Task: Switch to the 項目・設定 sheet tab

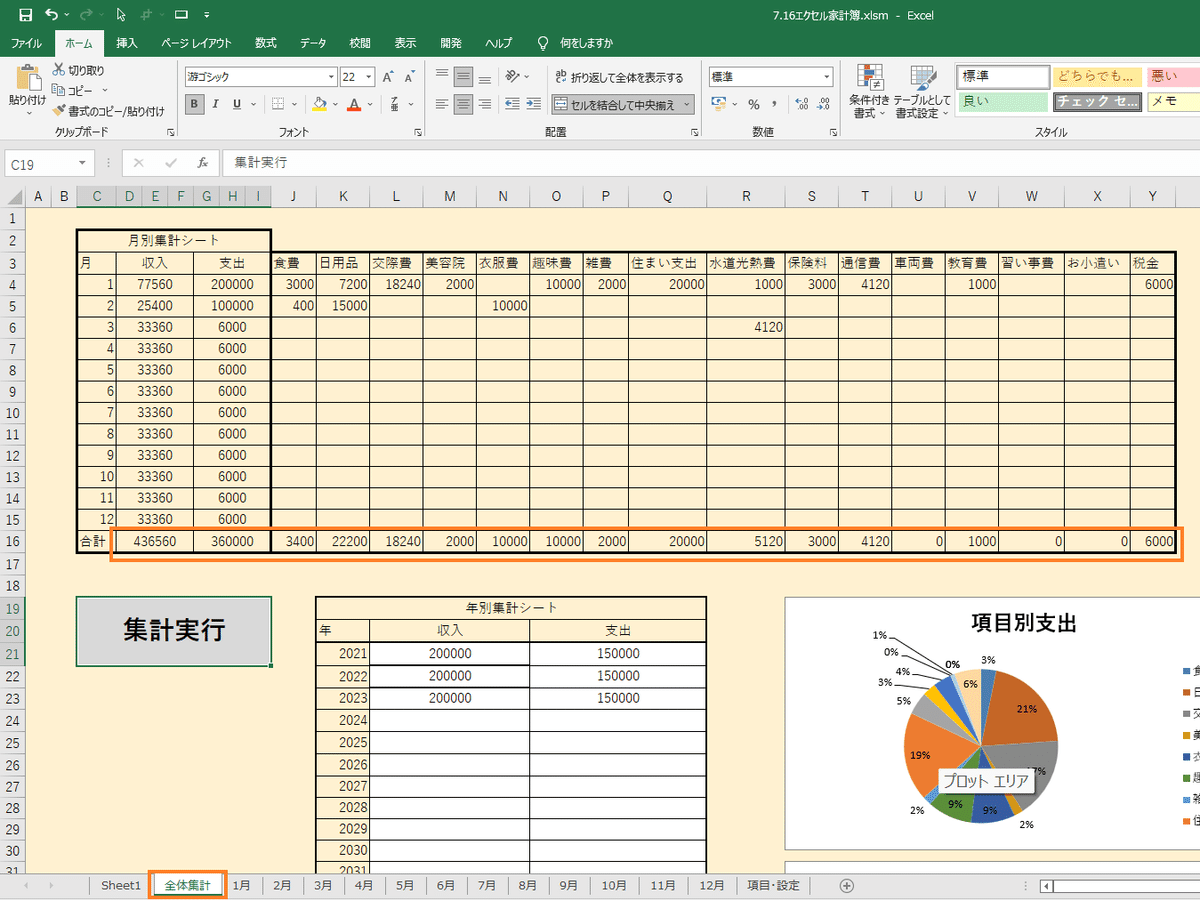Action: (x=774, y=885)
